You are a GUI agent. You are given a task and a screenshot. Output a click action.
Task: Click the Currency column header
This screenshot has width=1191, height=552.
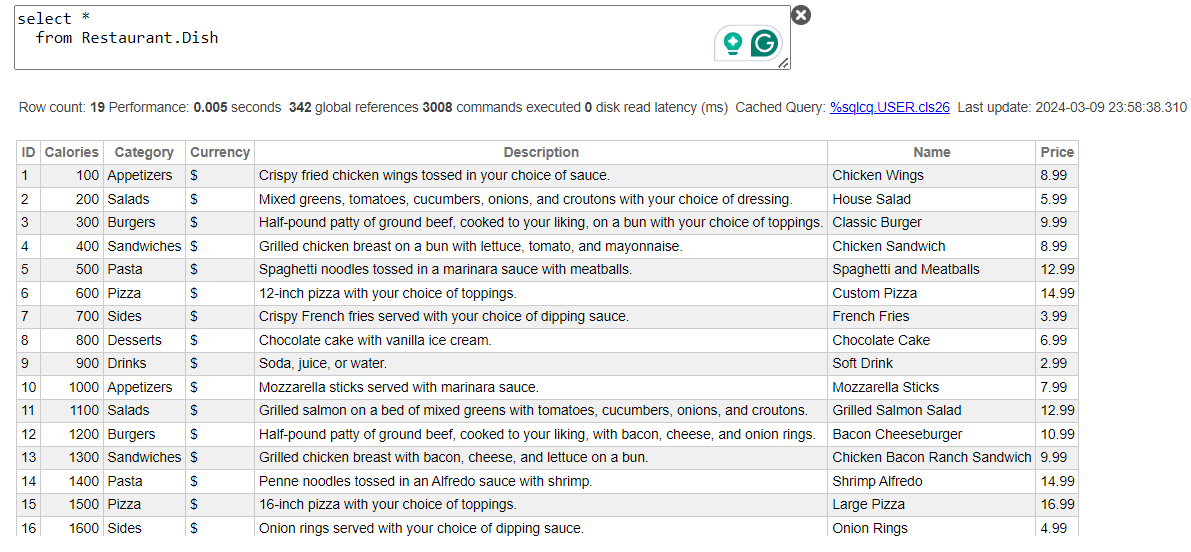click(x=220, y=152)
